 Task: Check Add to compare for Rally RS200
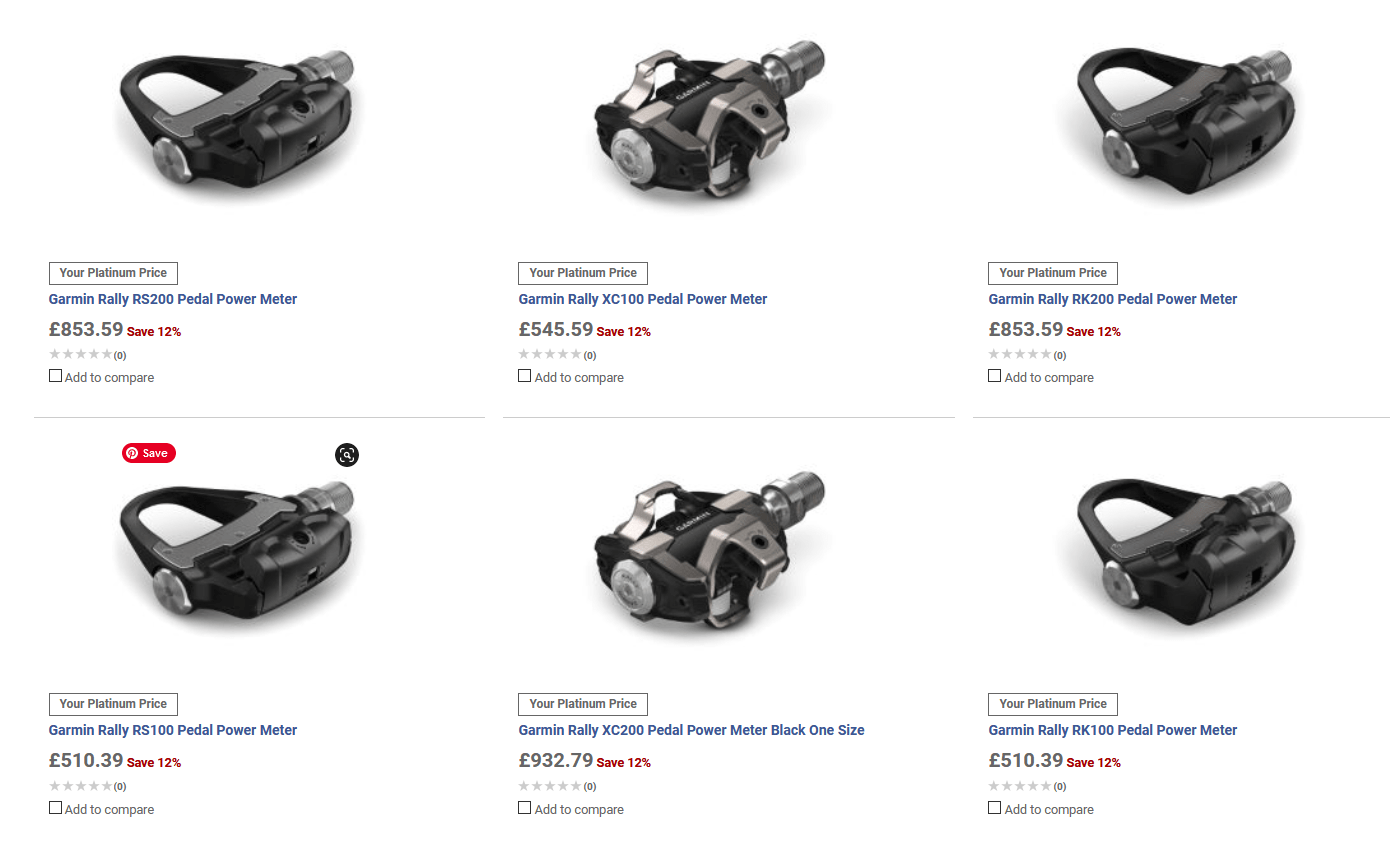coord(55,374)
